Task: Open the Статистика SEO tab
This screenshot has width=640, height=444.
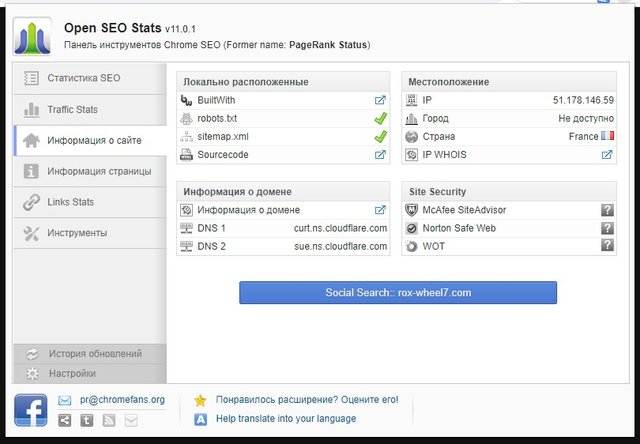Action: tap(90, 78)
